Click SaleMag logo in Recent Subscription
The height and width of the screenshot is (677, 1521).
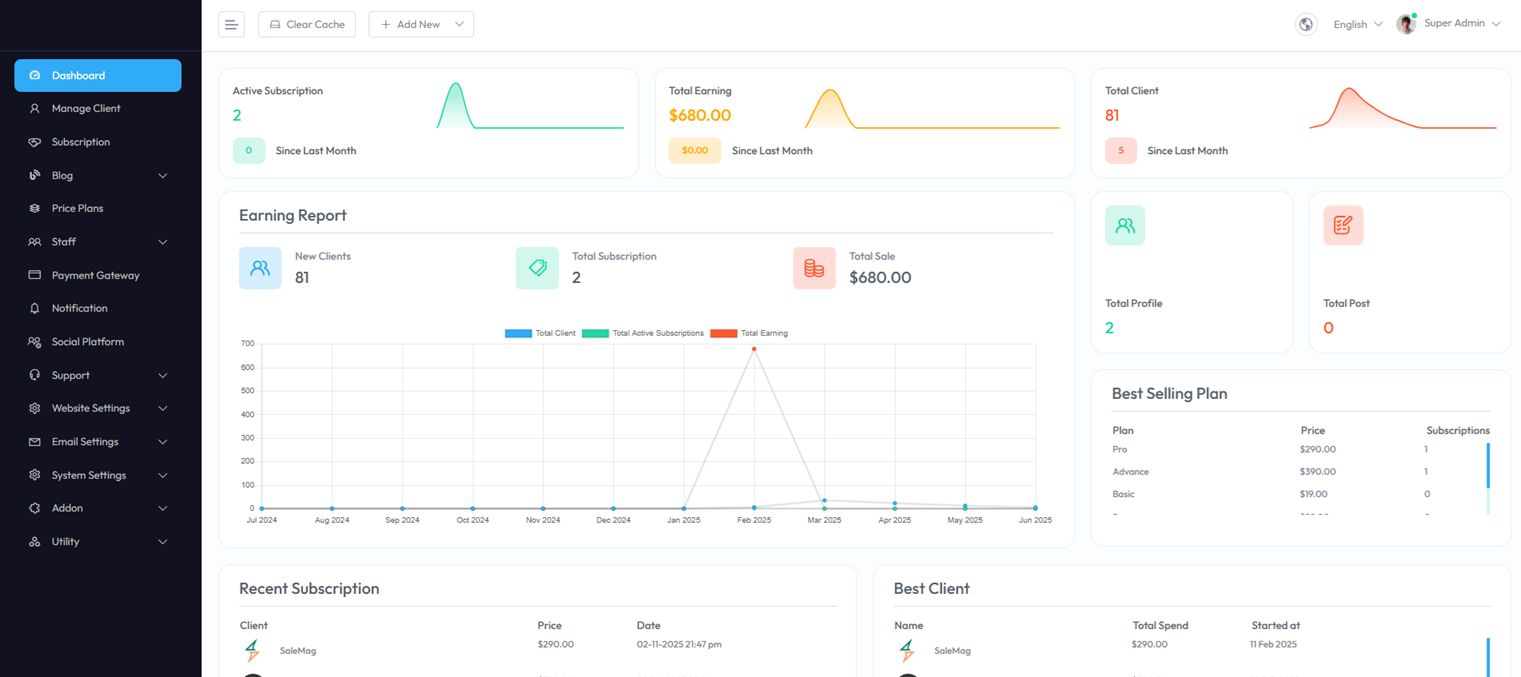tap(252, 651)
